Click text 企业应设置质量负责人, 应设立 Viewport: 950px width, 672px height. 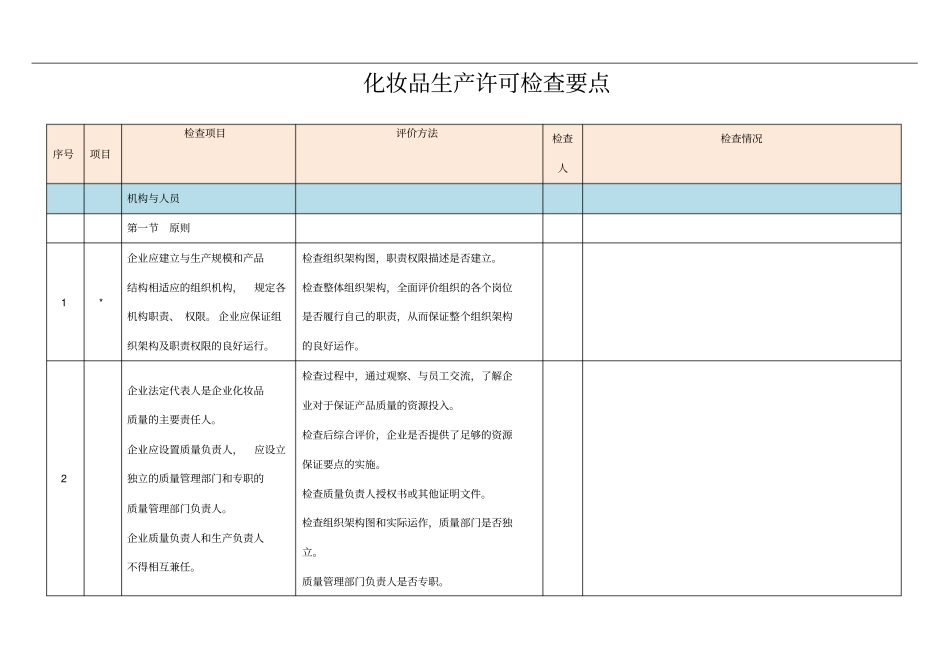pos(207,450)
